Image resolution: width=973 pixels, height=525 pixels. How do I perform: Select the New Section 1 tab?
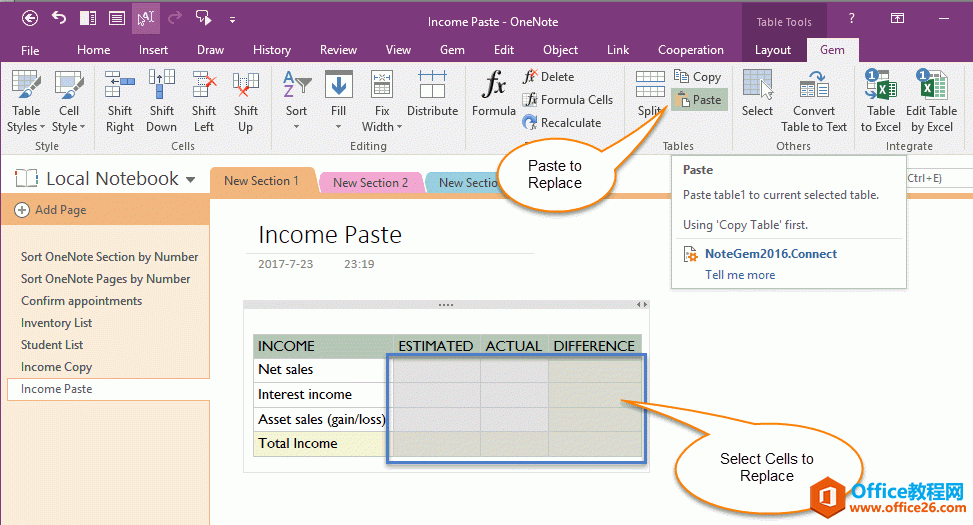(x=261, y=181)
